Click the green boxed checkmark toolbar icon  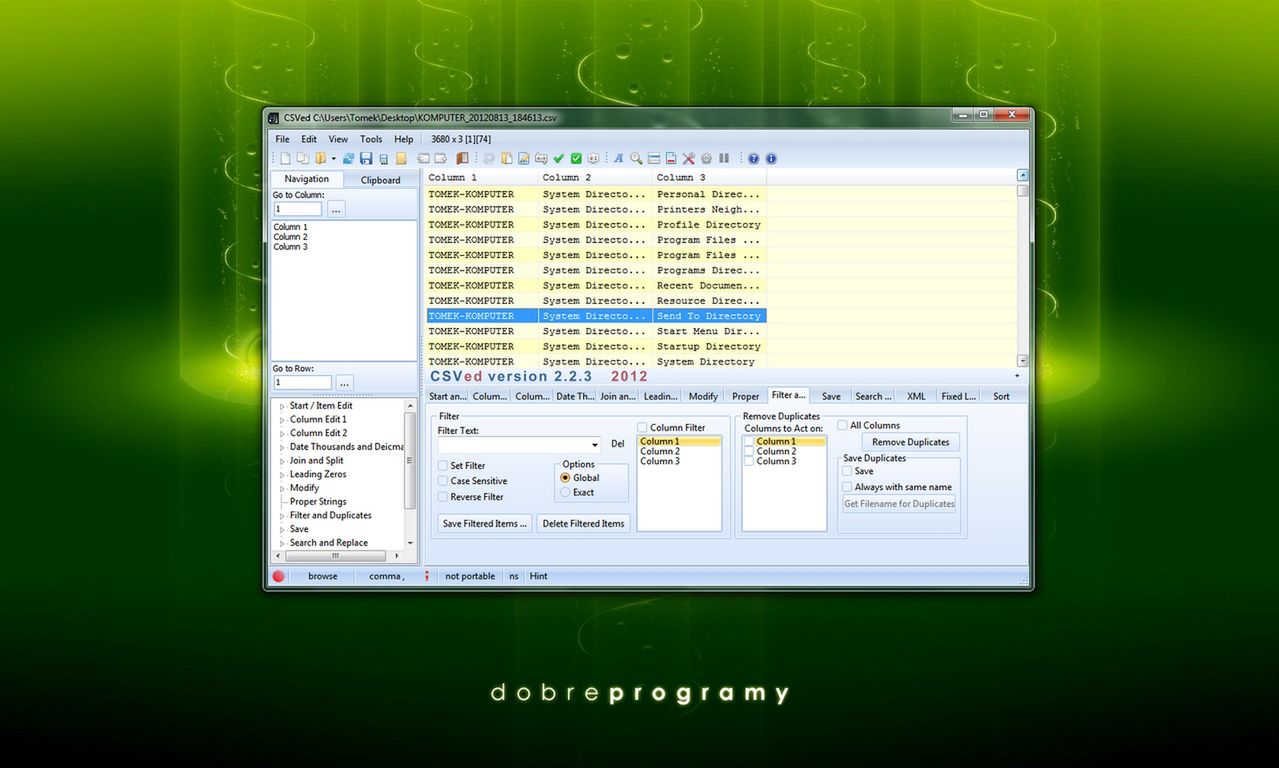(576, 158)
